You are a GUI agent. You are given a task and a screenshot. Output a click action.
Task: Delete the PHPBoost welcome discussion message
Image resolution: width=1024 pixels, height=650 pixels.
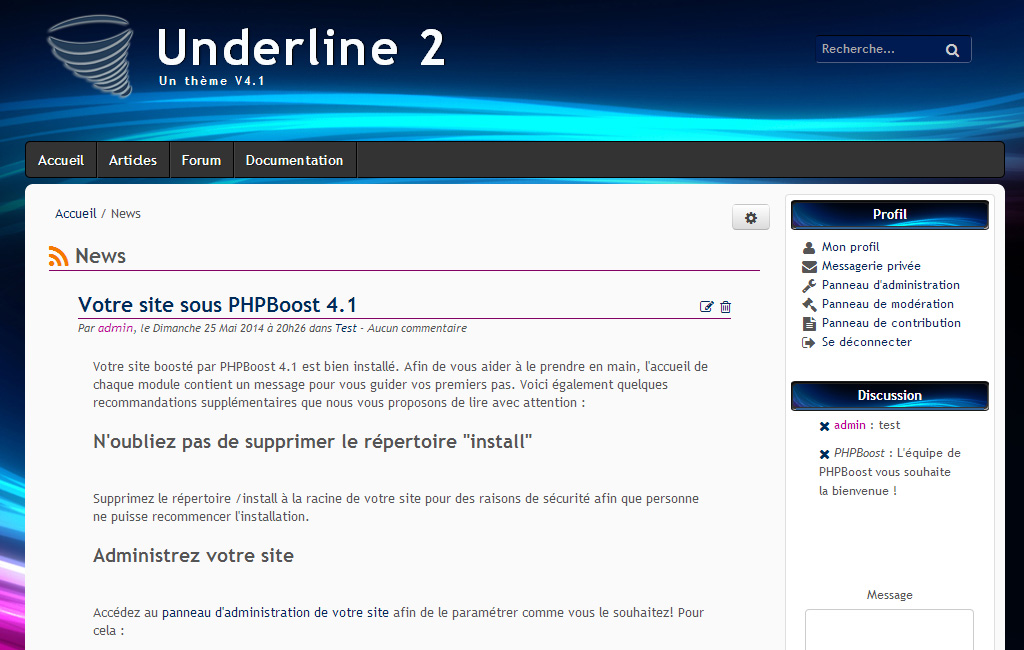coord(824,454)
